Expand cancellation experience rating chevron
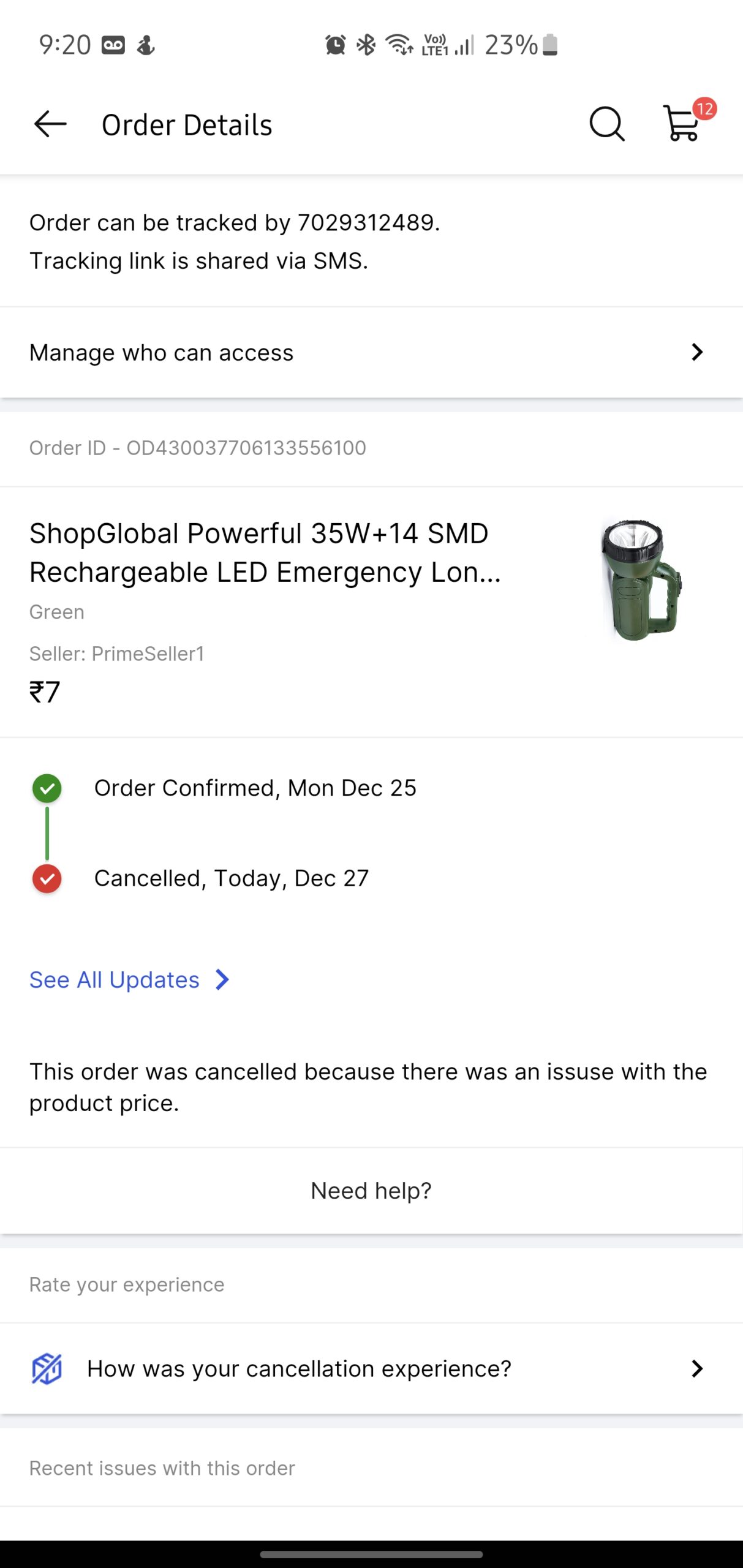The image size is (743, 1568). coord(696,1368)
